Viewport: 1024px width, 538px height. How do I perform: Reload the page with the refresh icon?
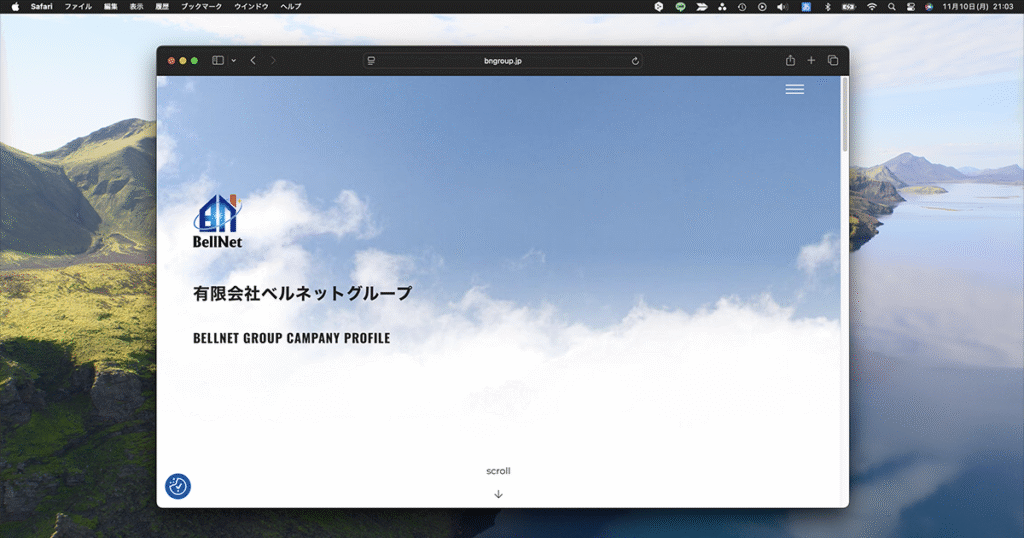[635, 61]
